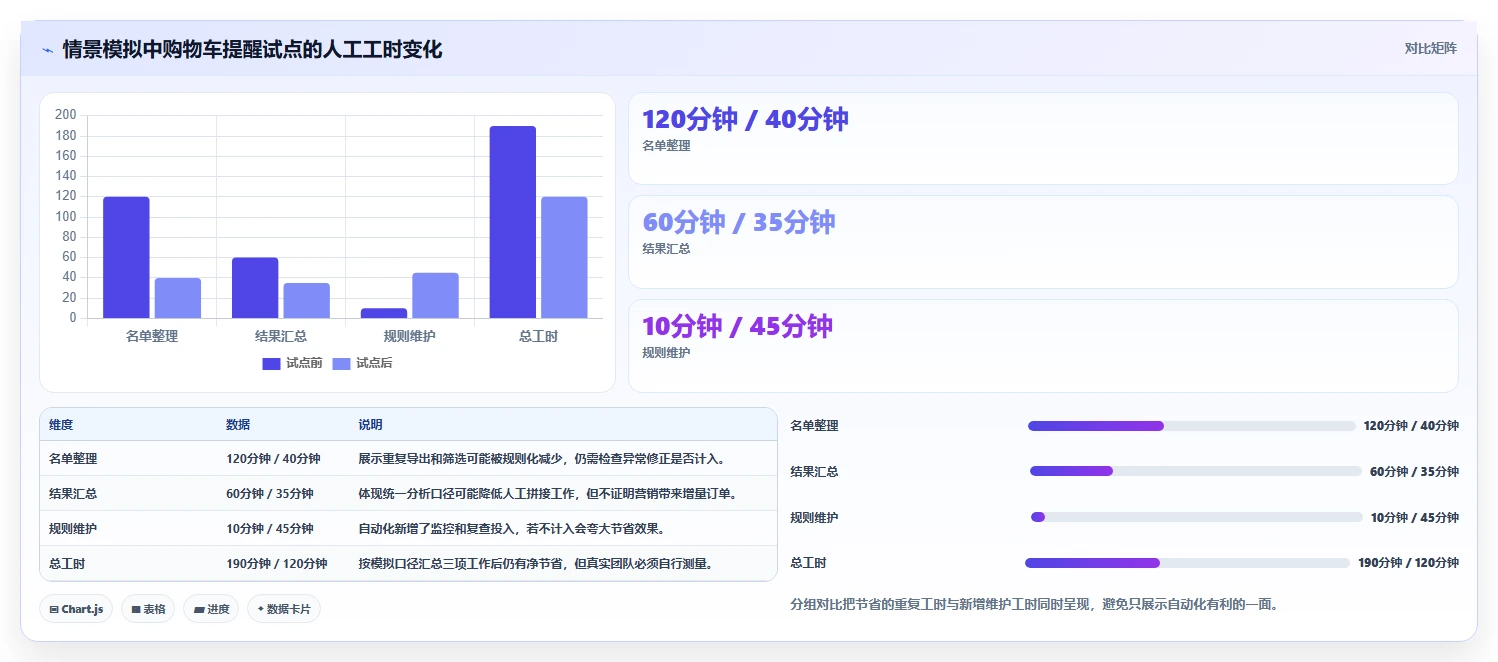This screenshot has width=1498, height=662.
Task: Click the description starting 自动化新增了监控
Action: 512,529
